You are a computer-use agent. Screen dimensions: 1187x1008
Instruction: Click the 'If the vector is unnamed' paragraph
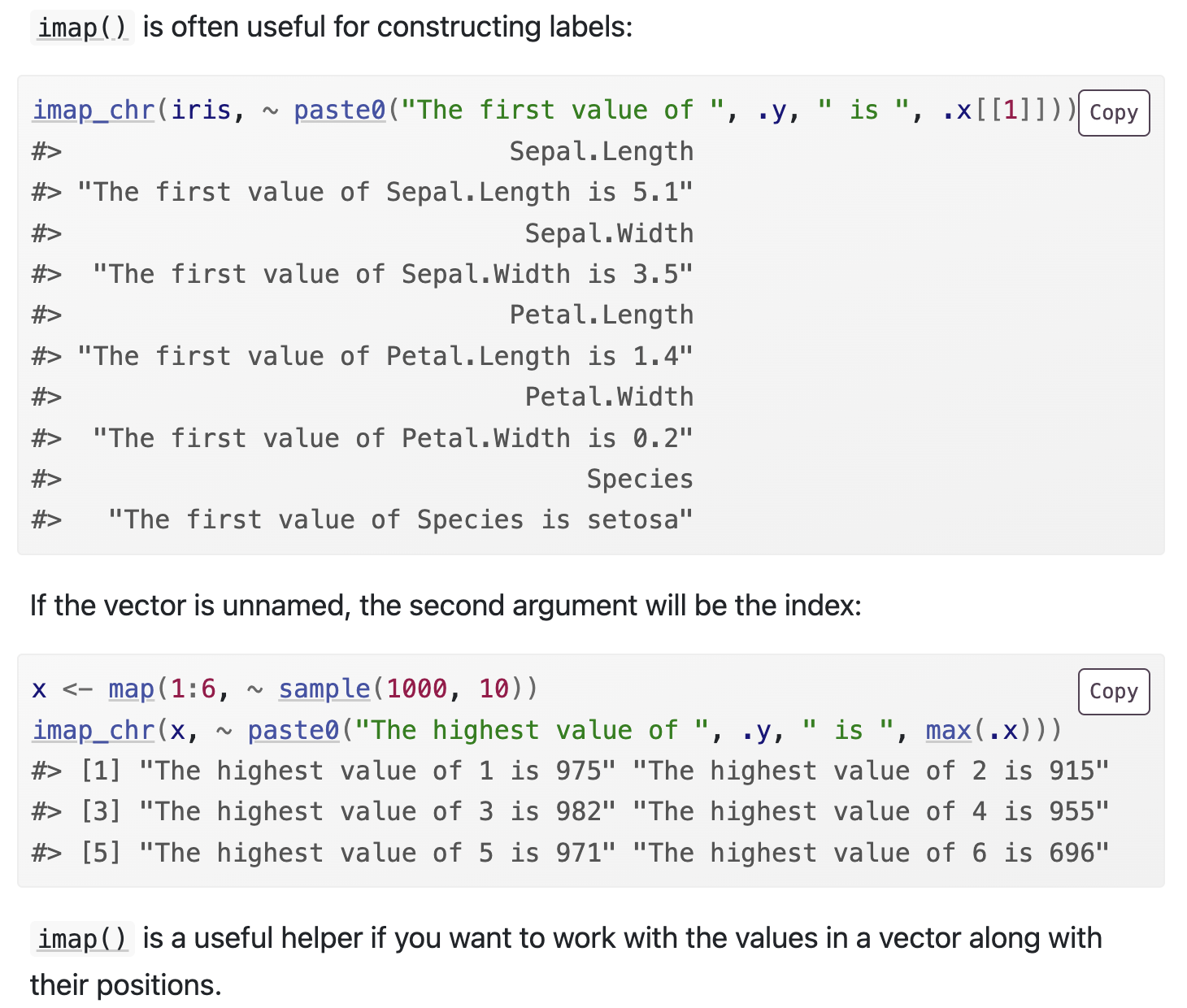point(446,606)
